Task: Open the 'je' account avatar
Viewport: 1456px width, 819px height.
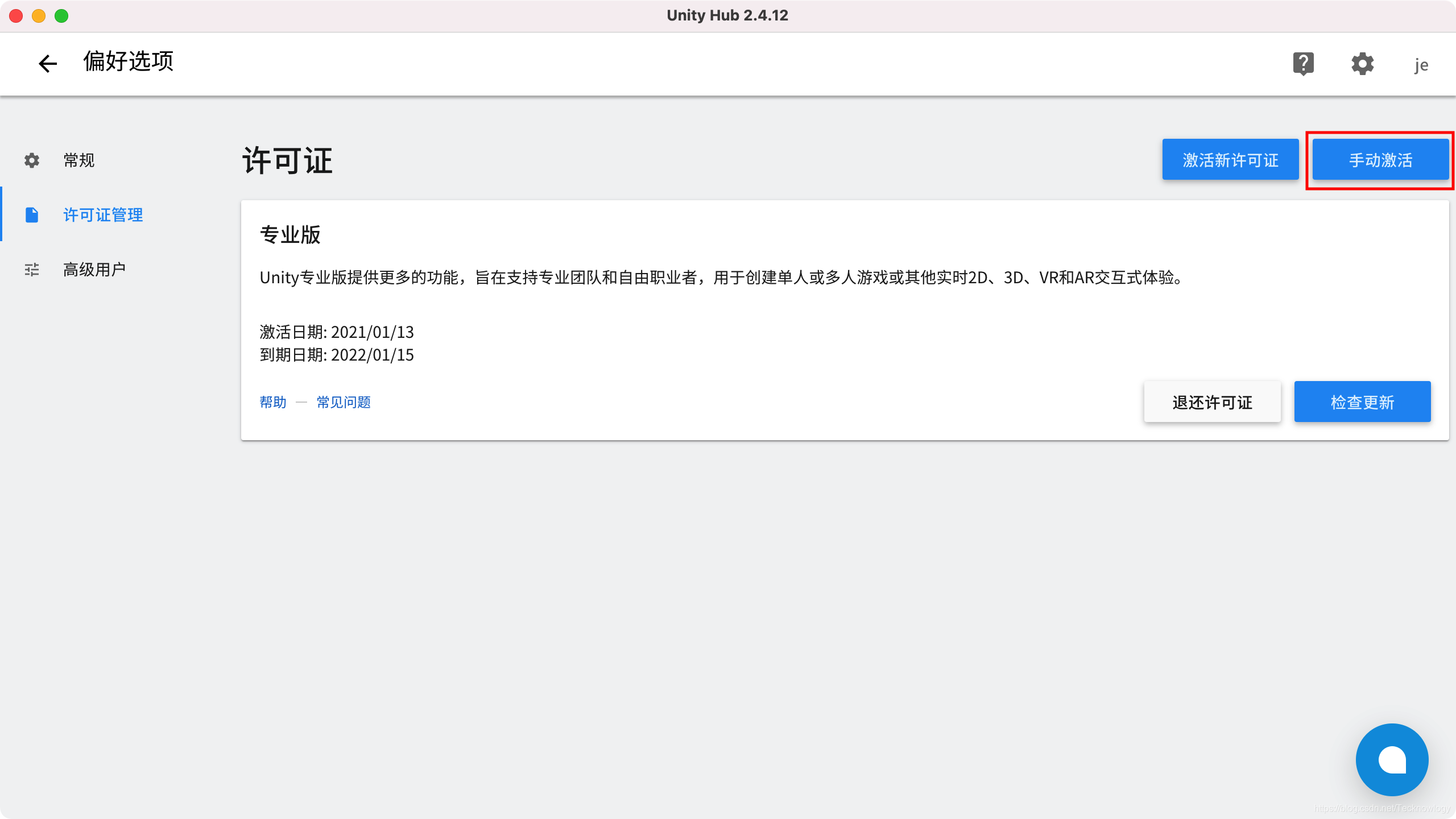Action: tap(1421, 65)
